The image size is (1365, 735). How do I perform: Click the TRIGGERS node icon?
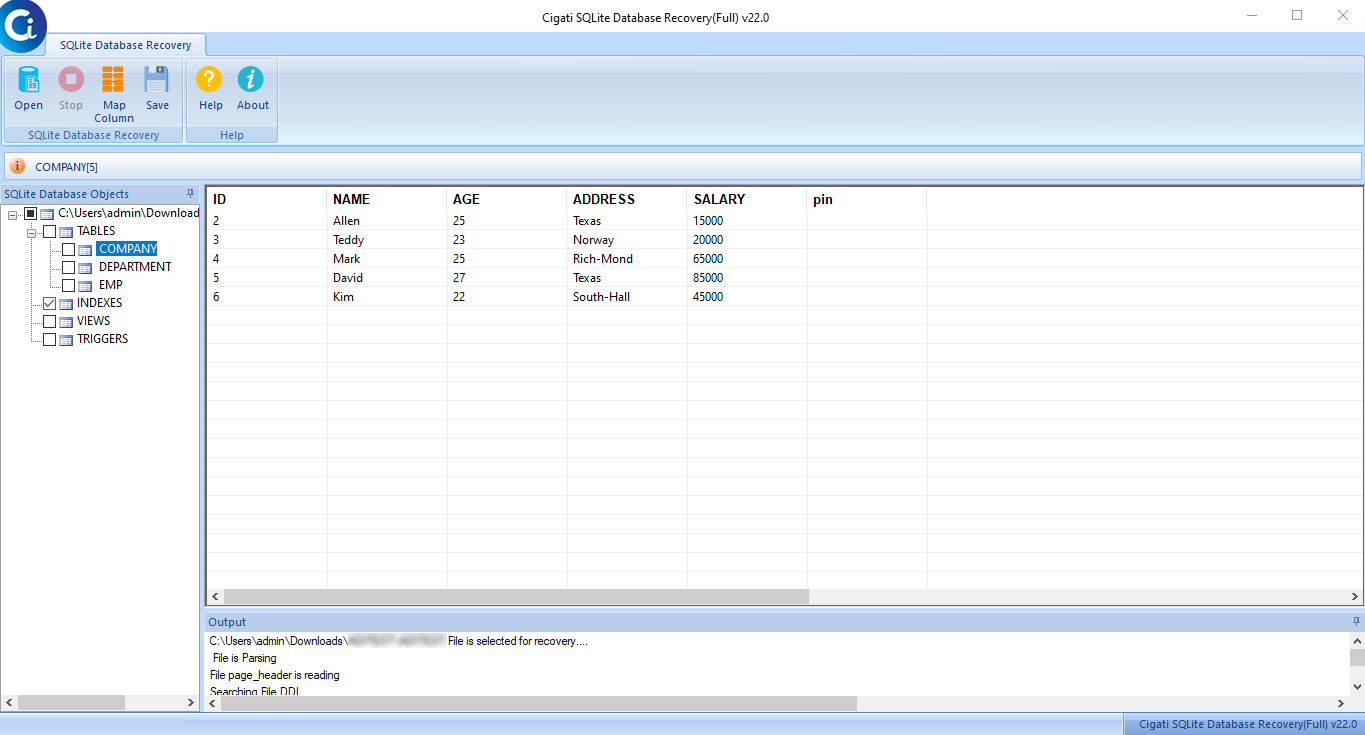(x=66, y=339)
